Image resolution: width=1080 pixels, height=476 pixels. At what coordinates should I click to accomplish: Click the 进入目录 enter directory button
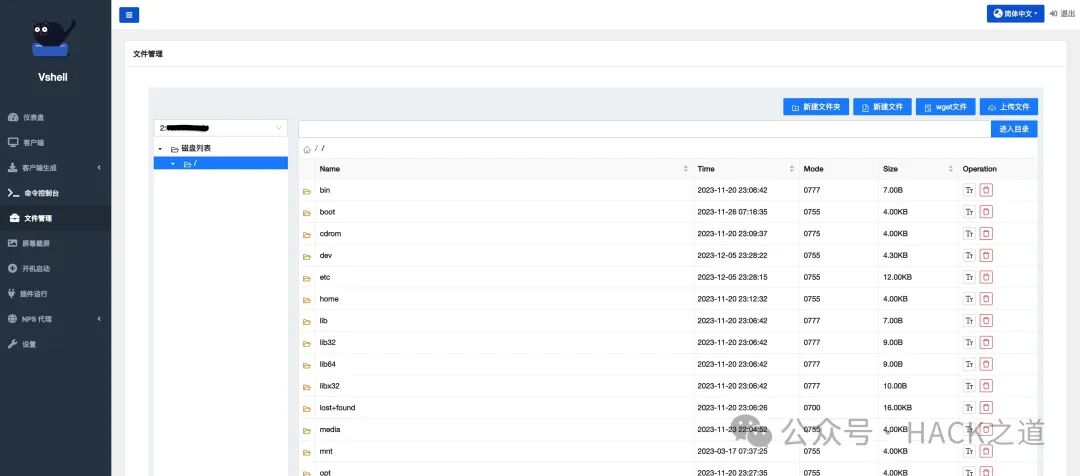click(1014, 129)
